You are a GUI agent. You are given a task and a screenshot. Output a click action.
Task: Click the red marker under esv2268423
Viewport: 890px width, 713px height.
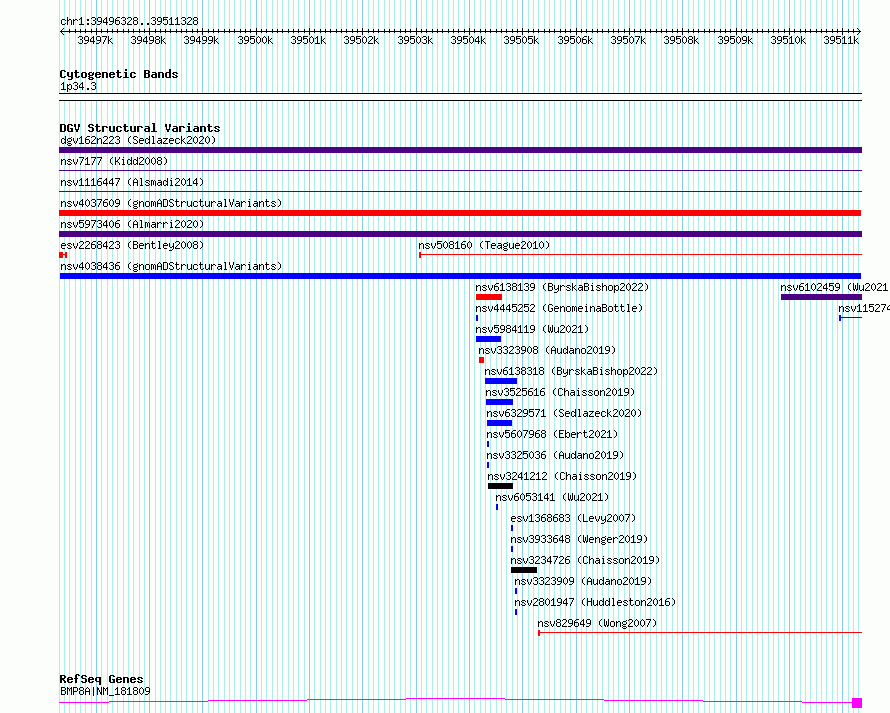63,255
